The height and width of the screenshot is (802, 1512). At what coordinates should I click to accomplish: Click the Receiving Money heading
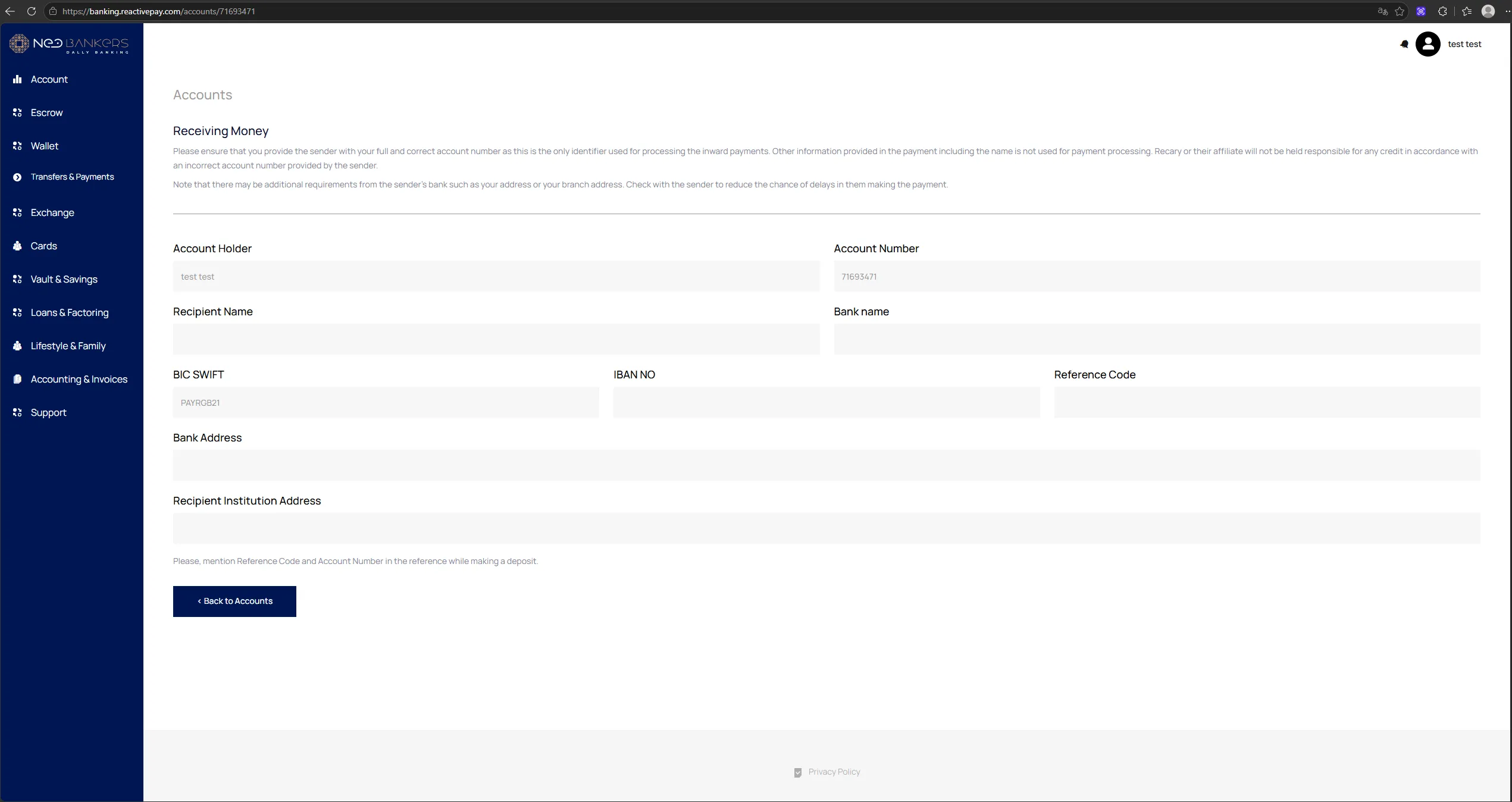[x=221, y=131]
